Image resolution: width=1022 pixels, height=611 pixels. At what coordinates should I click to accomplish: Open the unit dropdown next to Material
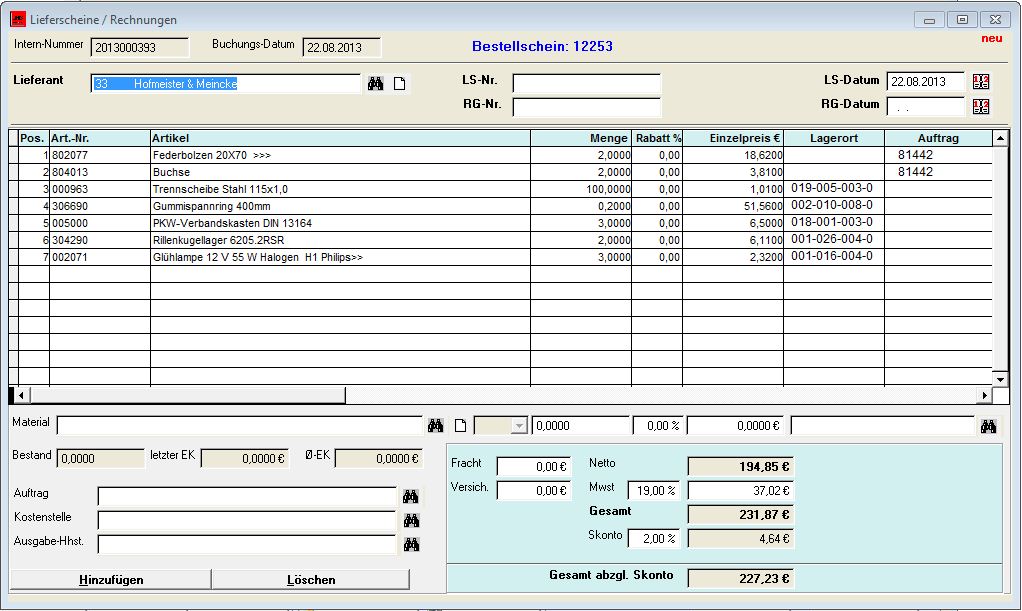518,426
